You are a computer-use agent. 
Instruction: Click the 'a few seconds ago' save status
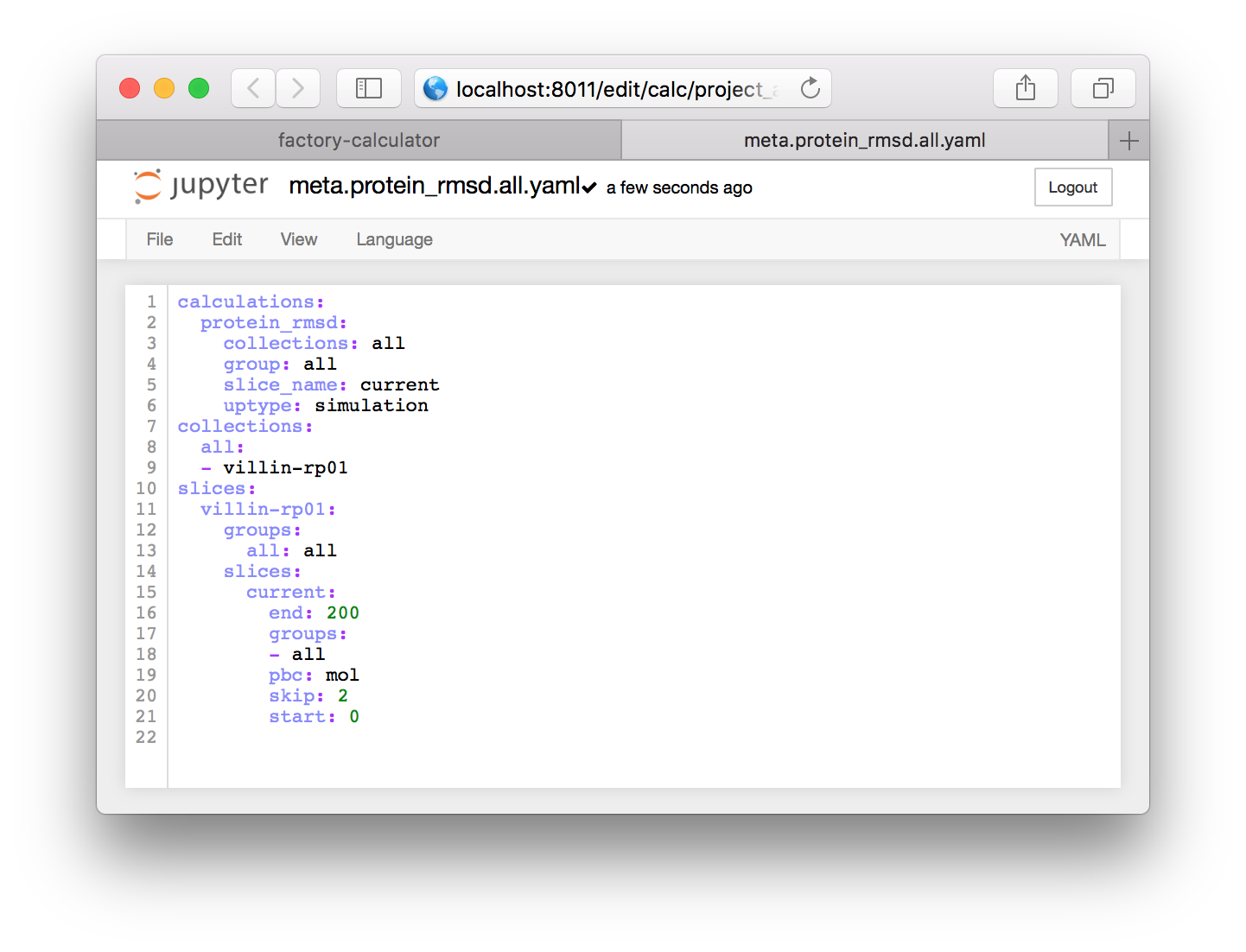pos(679,187)
